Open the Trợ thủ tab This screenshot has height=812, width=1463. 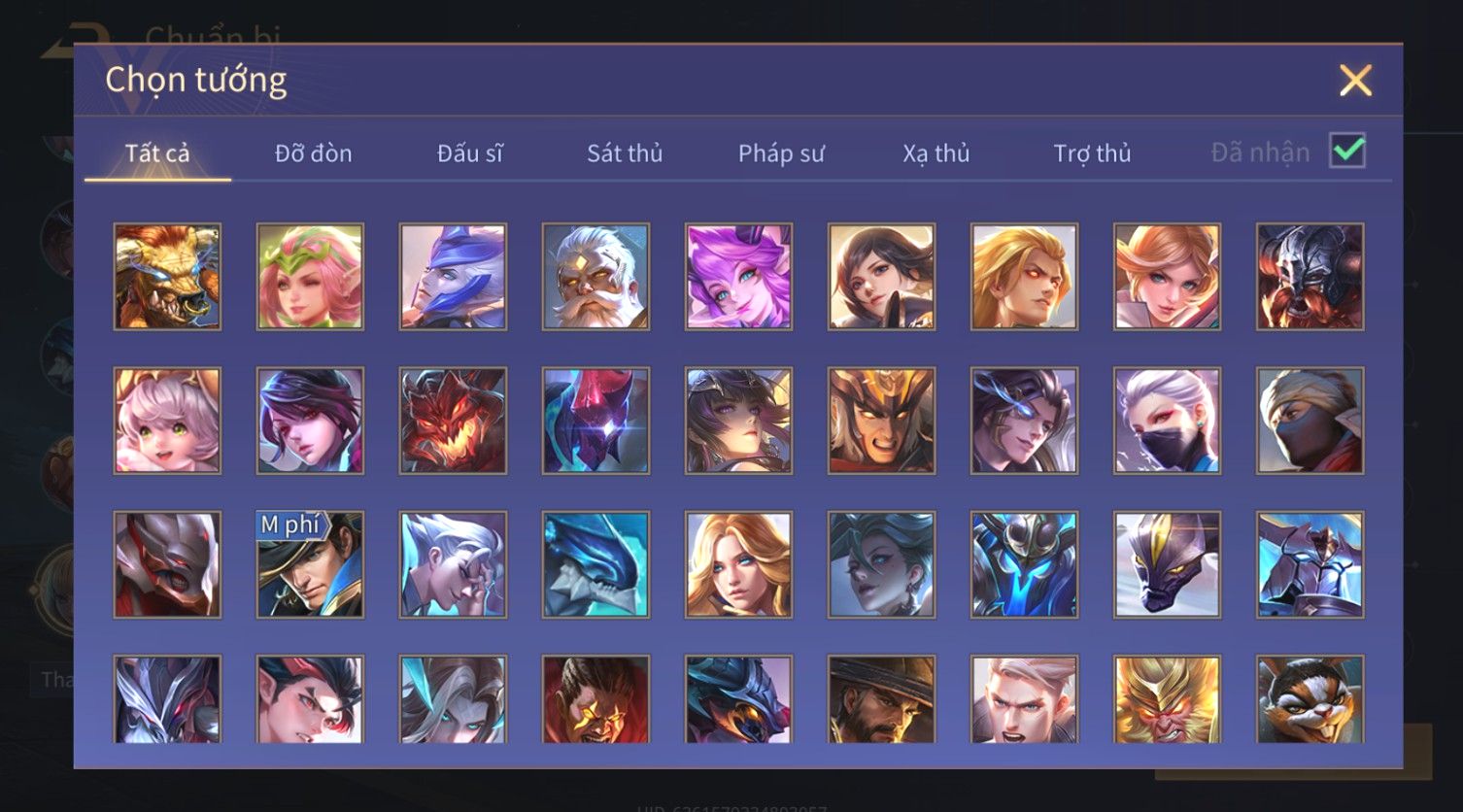pyautogui.click(x=1092, y=153)
